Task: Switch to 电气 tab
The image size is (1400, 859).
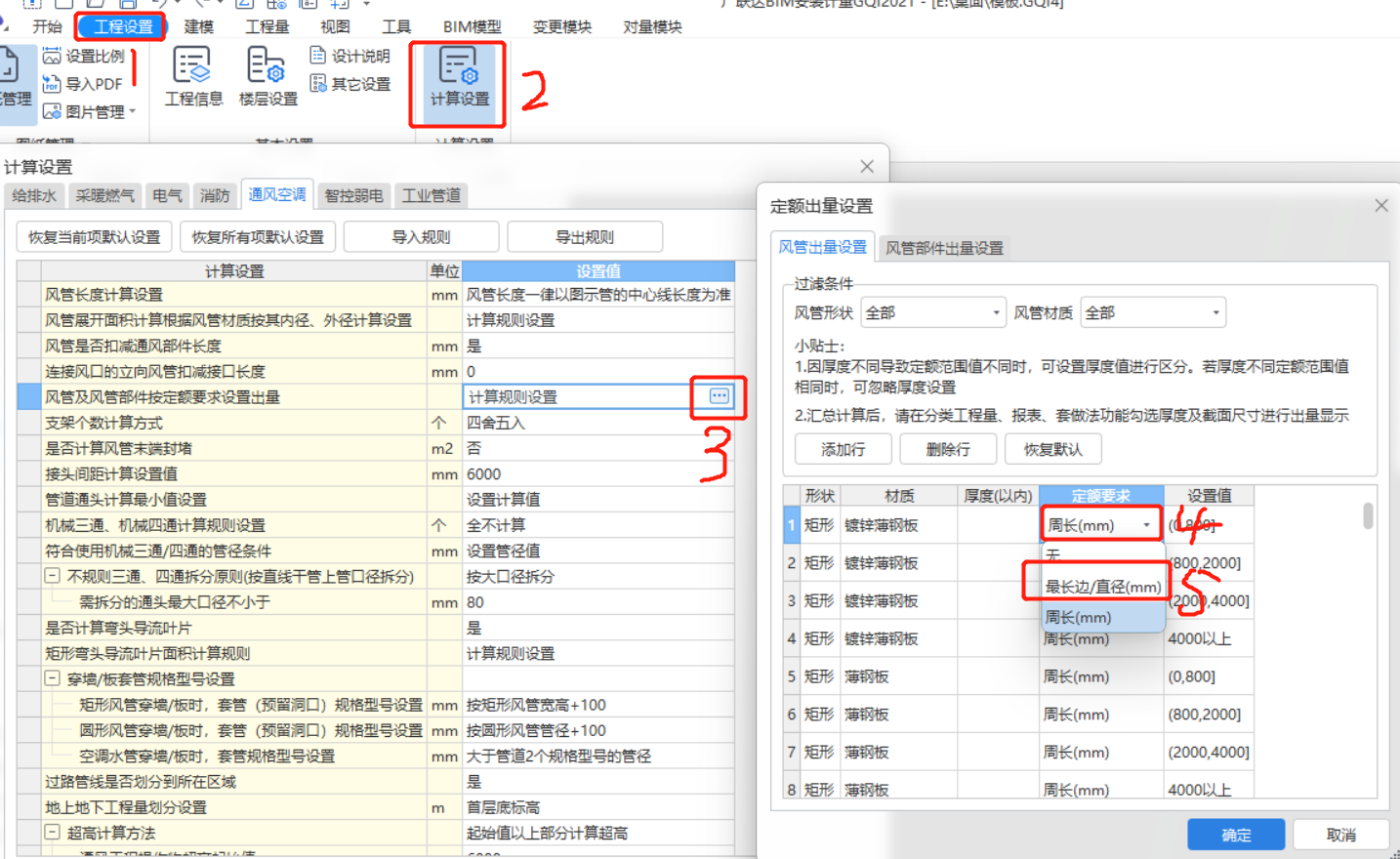Action: pyautogui.click(x=167, y=195)
